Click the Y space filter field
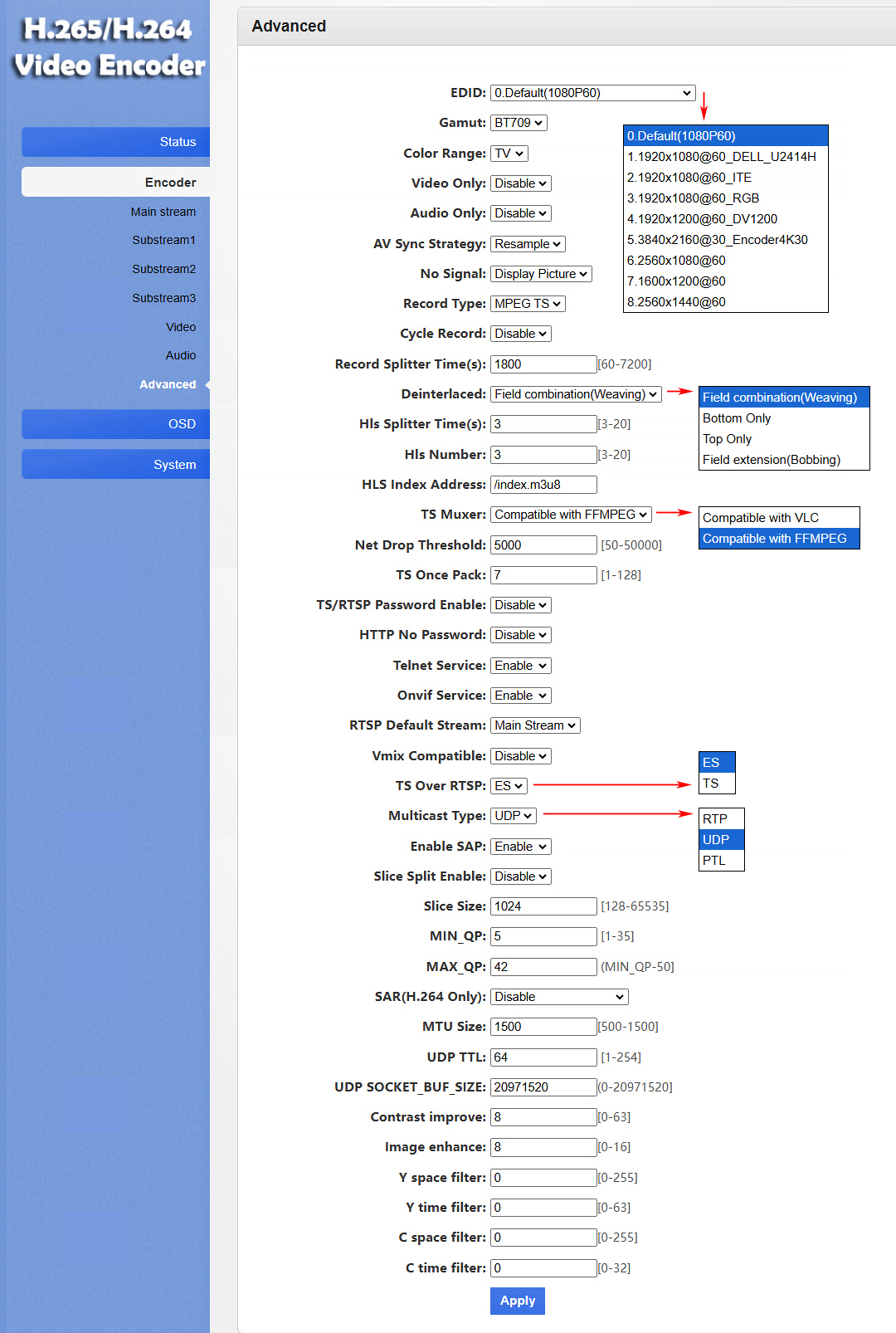Viewport: 896px width, 1333px height. (x=543, y=1178)
